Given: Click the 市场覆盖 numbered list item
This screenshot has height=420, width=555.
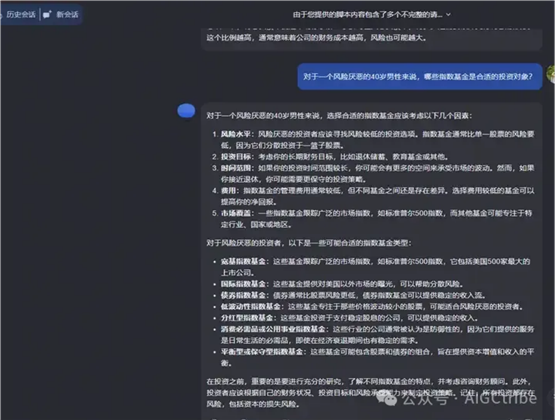Looking at the screenshot, I should pos(377,219).
